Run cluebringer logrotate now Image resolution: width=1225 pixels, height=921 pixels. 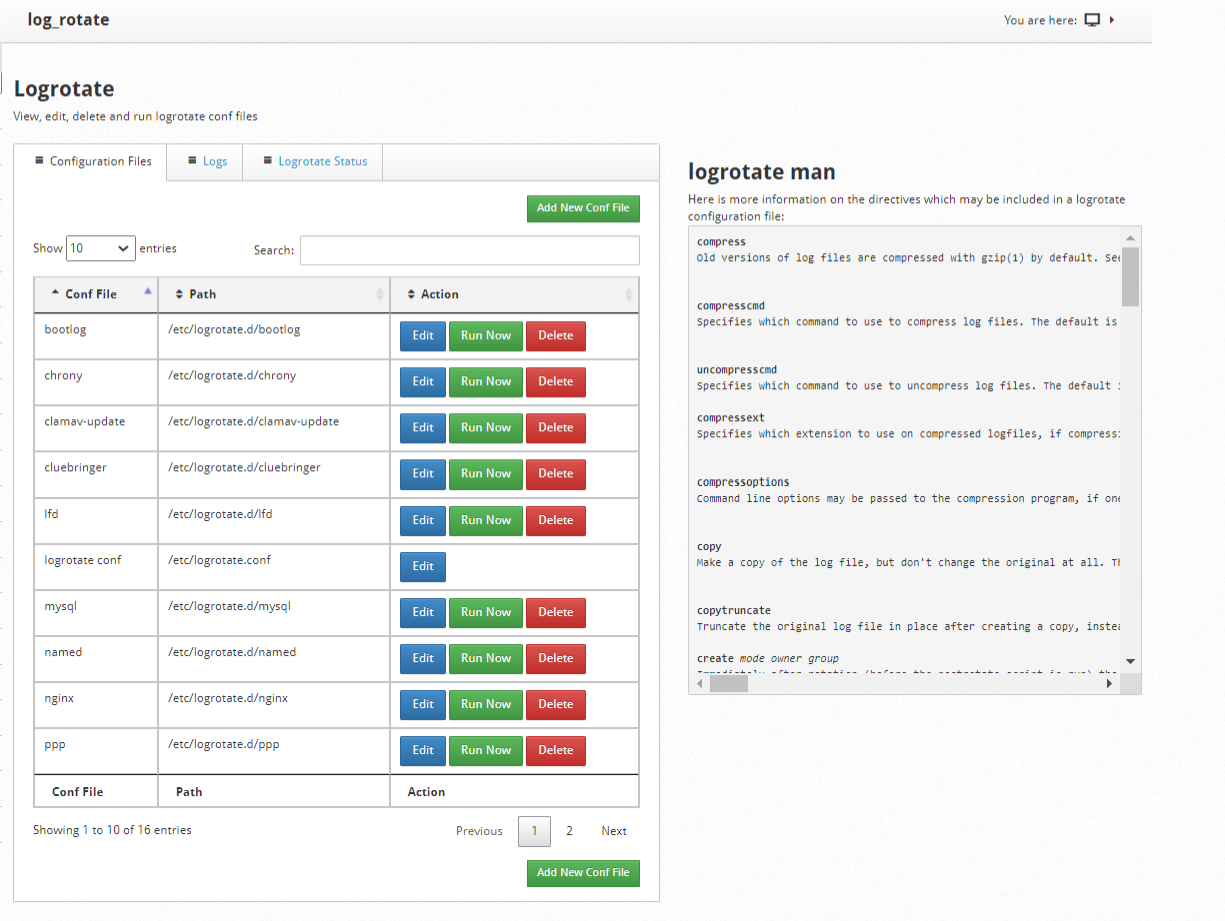[486, 474]
